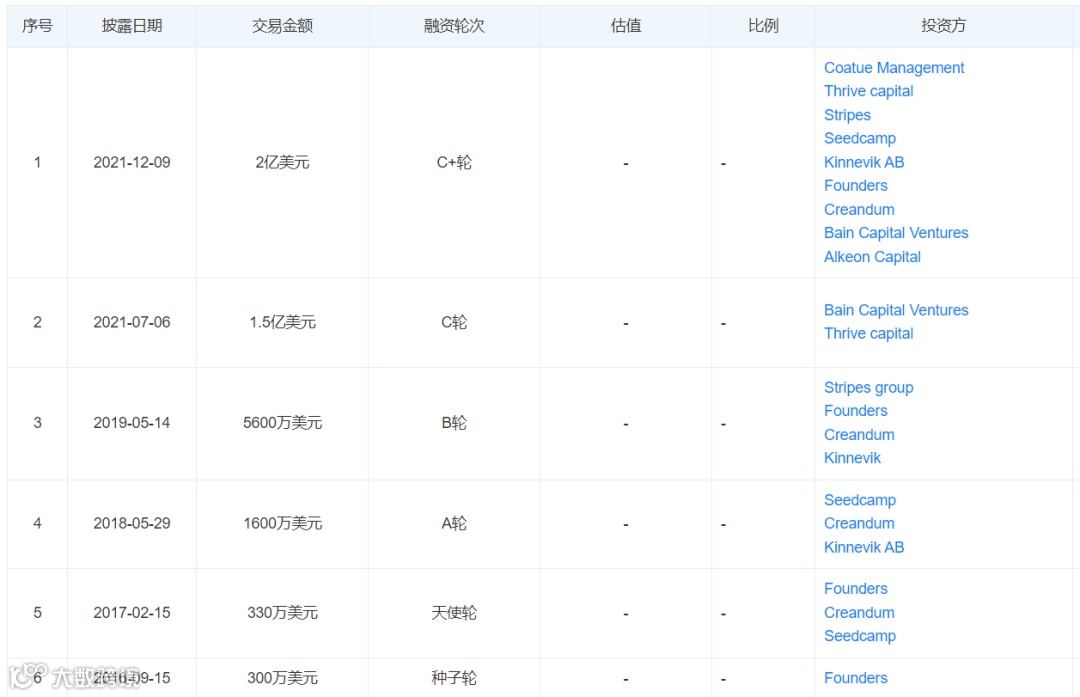Open Seedcamp link in 天使轮 row
Screen dimensions: 1080x697
pos(860,636)
